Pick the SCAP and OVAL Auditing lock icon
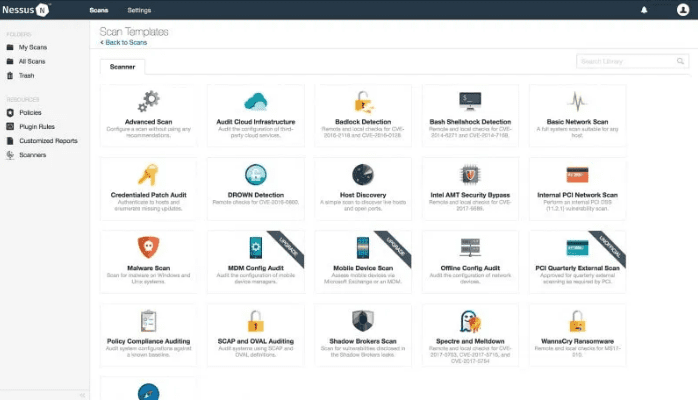Image resolution: width=698 pixels, height=413 pixels. (256, 321)
